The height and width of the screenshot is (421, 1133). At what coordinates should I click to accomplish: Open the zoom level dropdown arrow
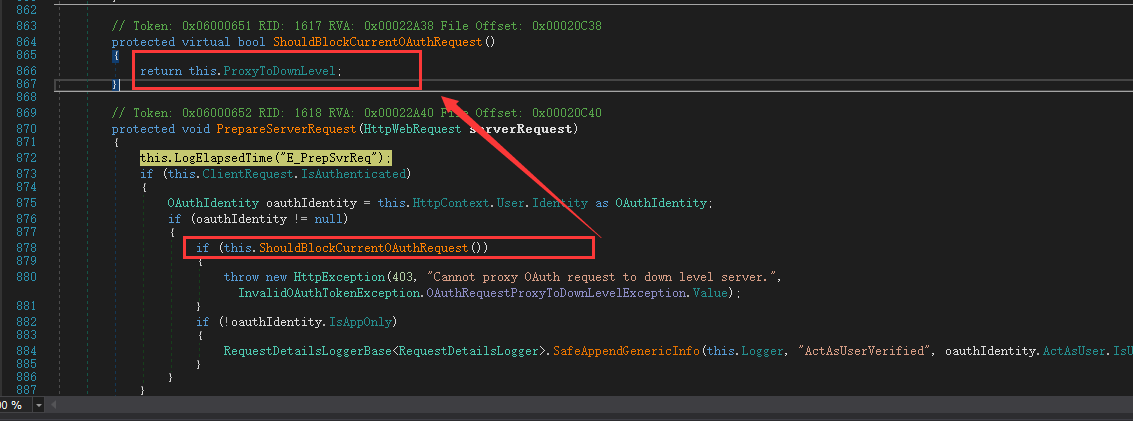pos(39,405)
